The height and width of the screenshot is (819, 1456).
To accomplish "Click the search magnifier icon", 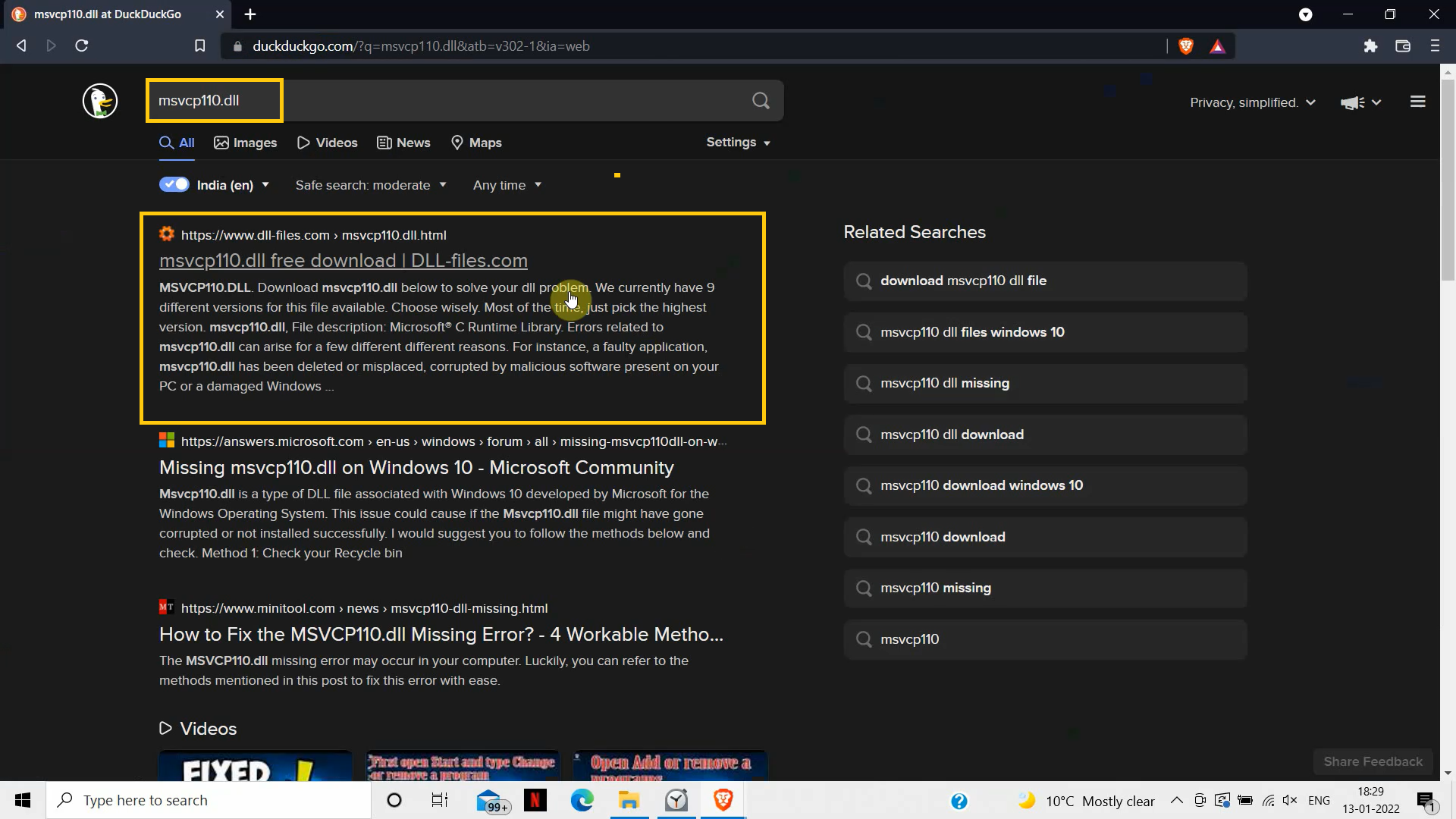I will tap(761, 100).
